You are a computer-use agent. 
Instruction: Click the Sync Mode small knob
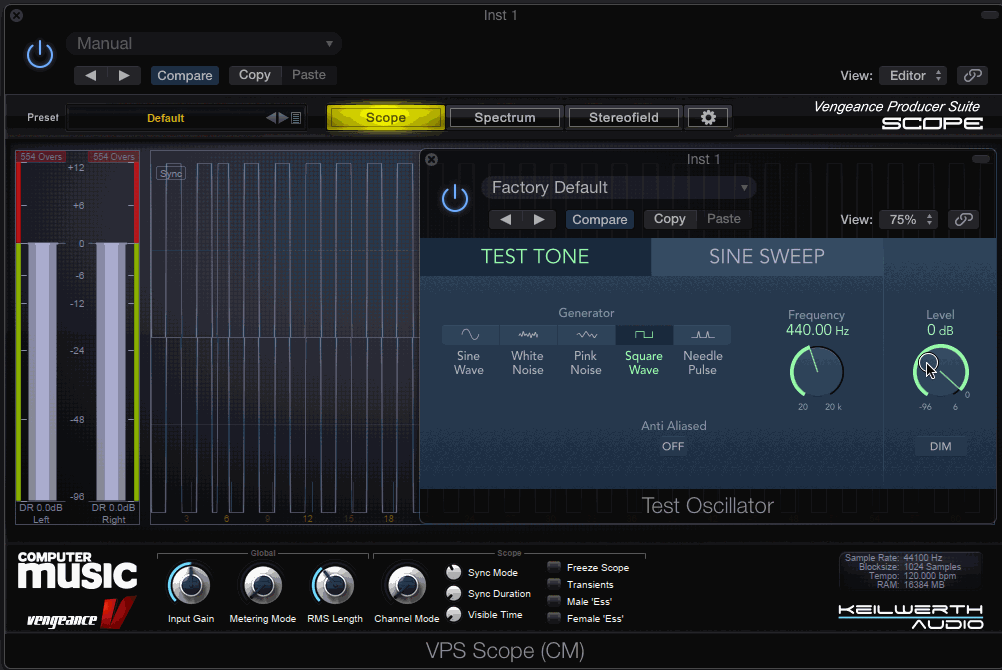click(454, 572)
